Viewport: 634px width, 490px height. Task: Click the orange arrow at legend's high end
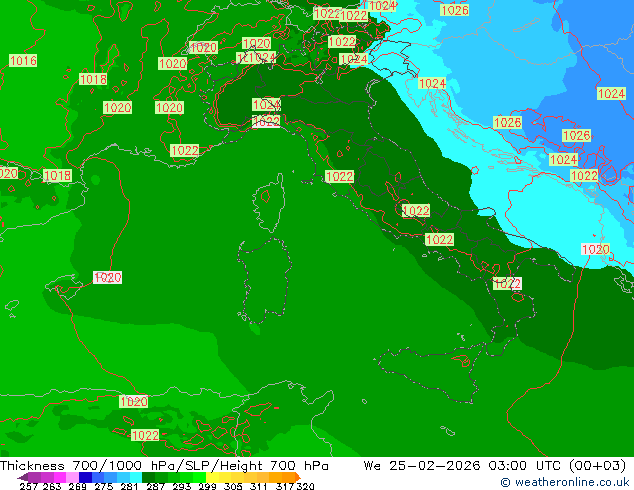point(298,477)
